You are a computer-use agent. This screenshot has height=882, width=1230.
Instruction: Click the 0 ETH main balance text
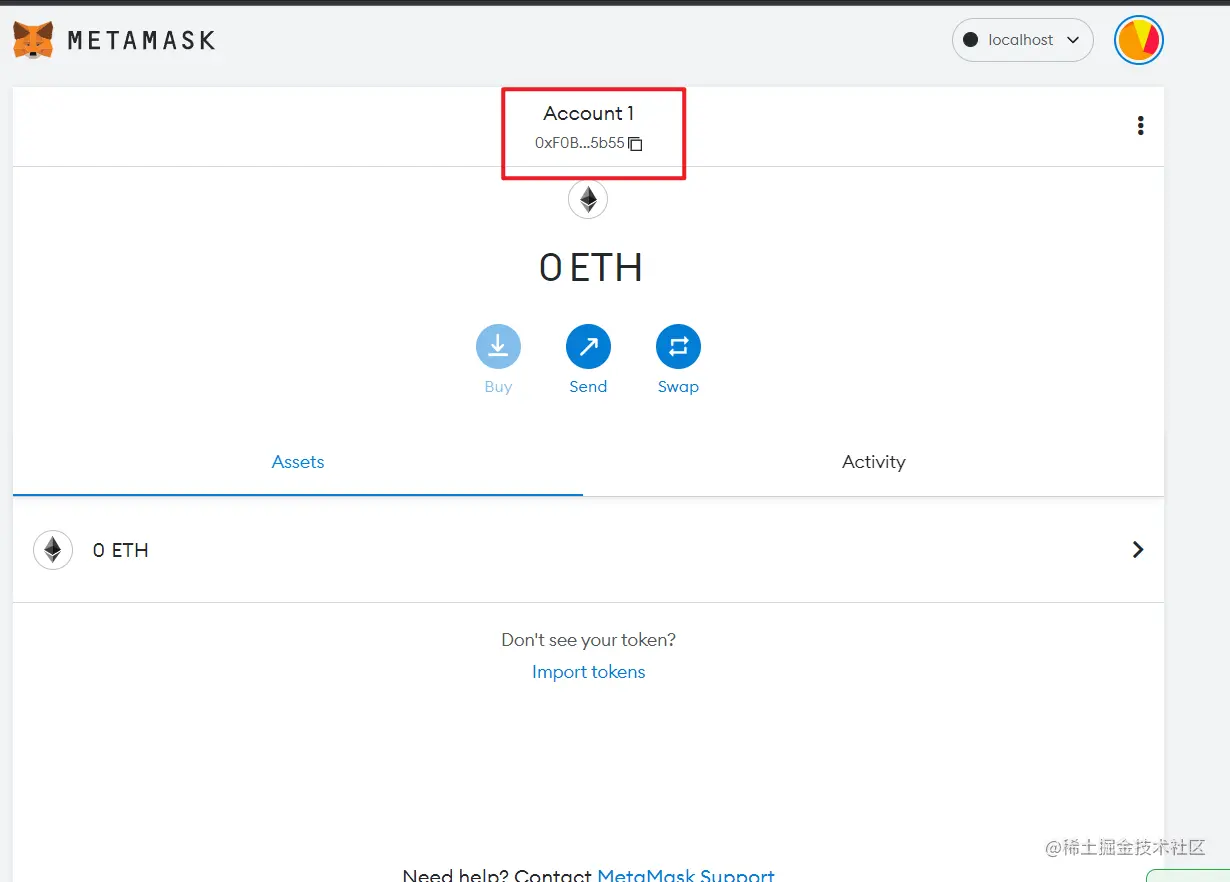590,268
